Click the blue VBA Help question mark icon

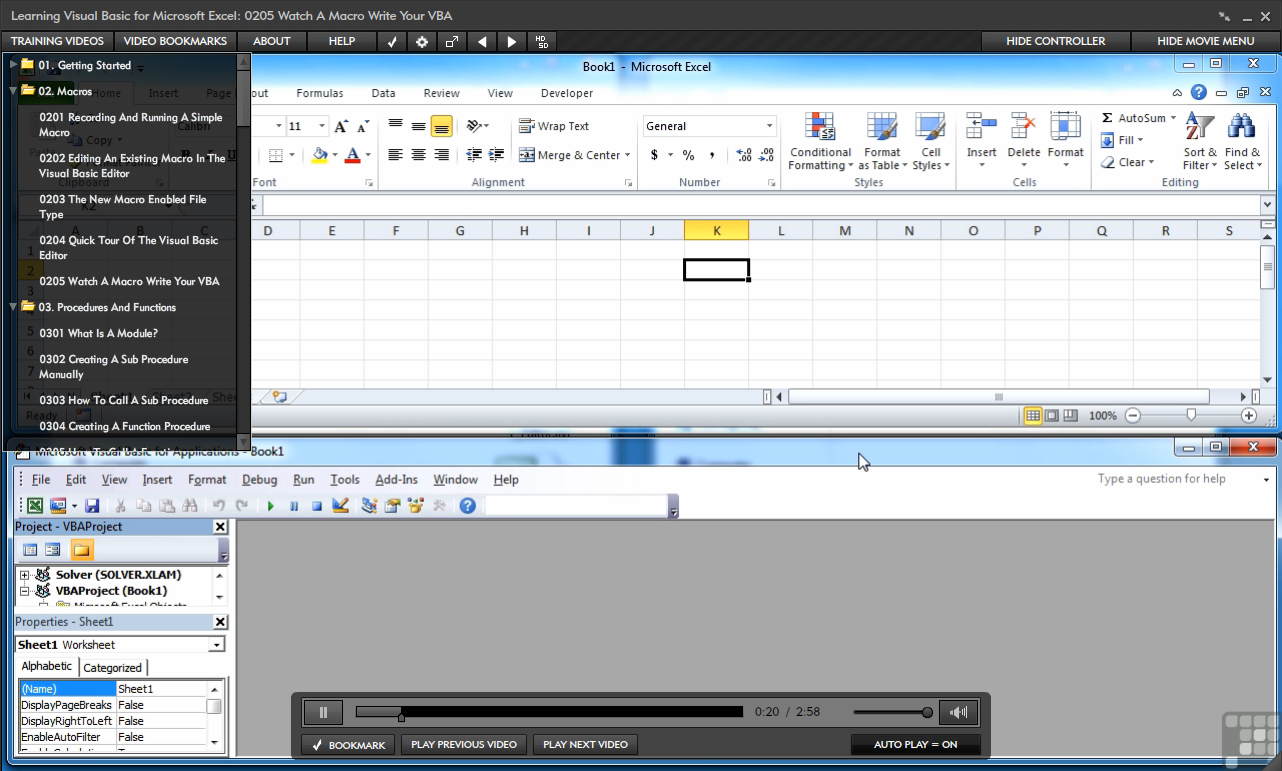[467, 506]
